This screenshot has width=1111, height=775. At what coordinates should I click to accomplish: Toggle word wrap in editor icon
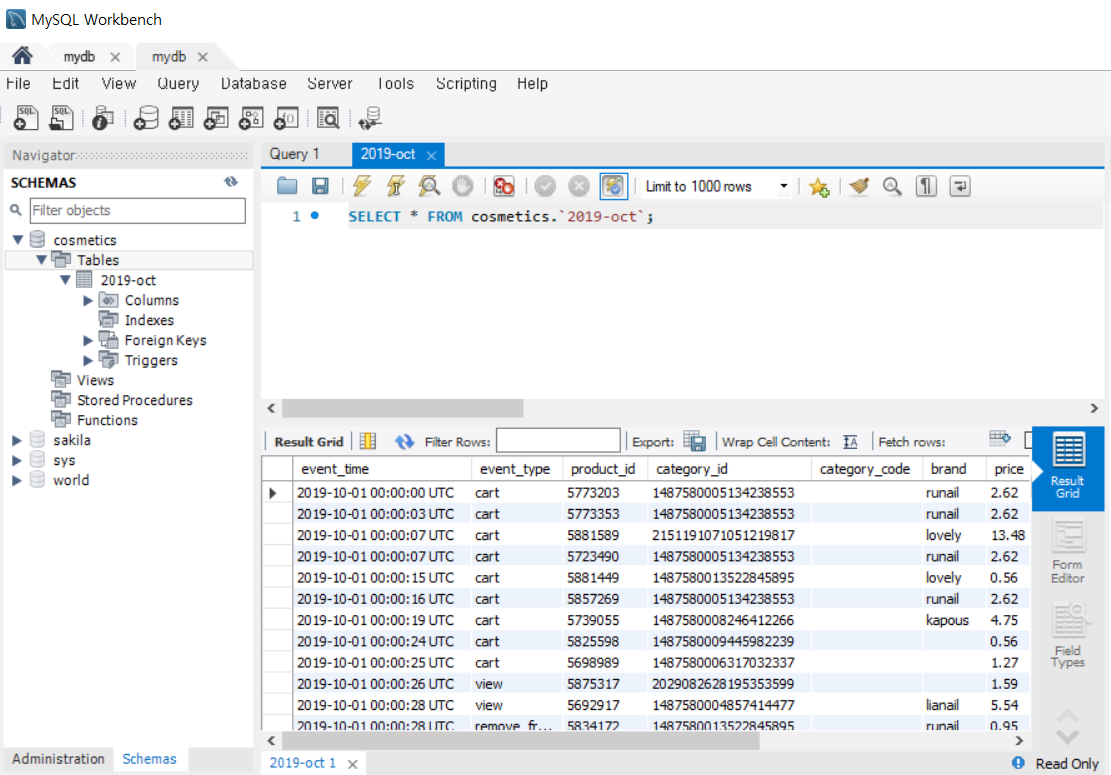pyautogui.click(x=960, y=186)
